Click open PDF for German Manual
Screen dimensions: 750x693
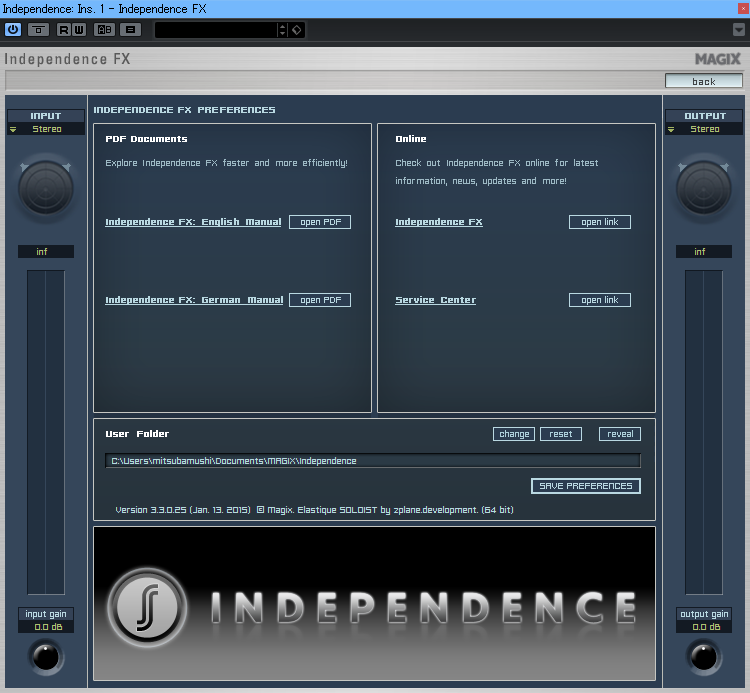click(320, 300)
